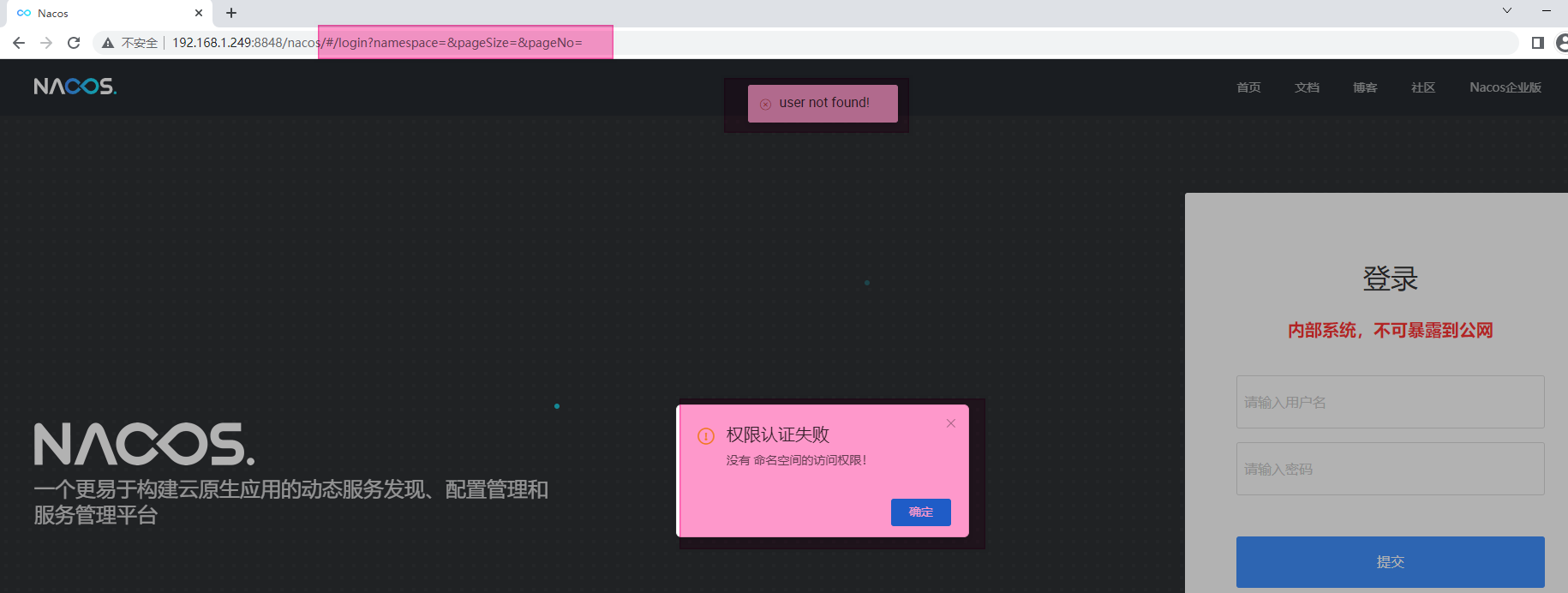The height and width of the screenshot is (593, 1568).
Task: Click the 不安全 security label
Action: [140, 43]
